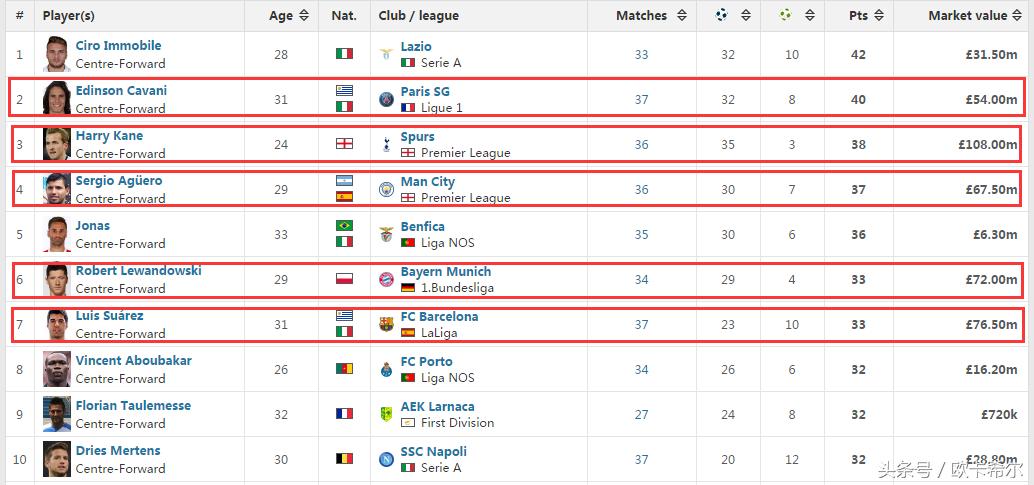Screen dimensions: 1034x485
Task: Select the Bayern Munich club crest
Action: [x=386, y=279]
